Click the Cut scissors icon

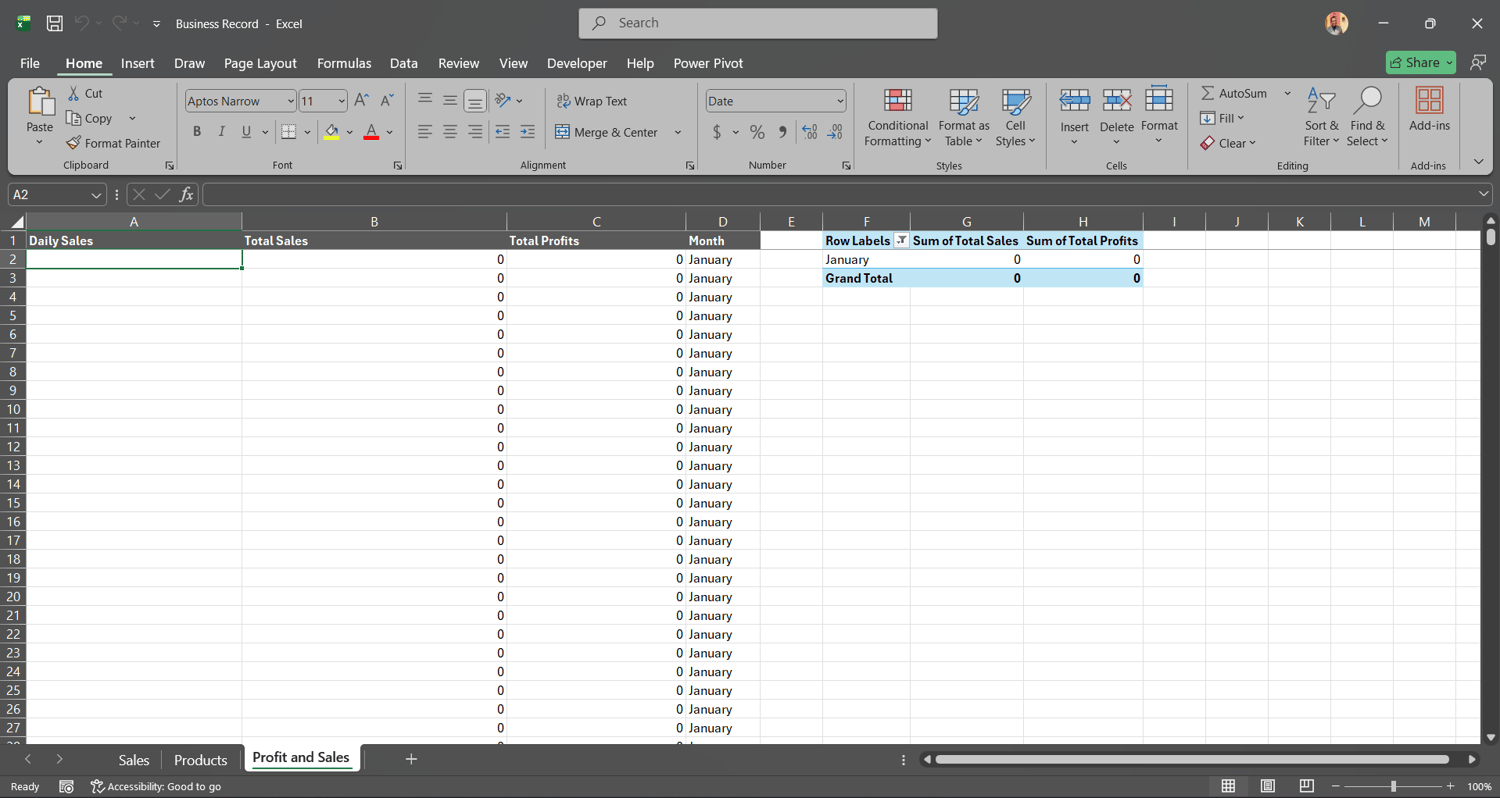(x=73, y=93)
